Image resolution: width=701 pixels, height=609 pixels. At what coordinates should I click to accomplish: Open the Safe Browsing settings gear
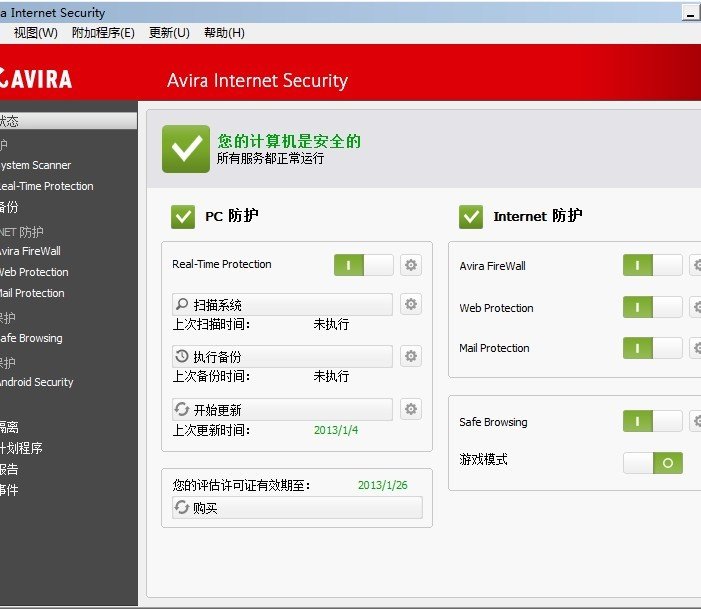(x=695, y=421)
